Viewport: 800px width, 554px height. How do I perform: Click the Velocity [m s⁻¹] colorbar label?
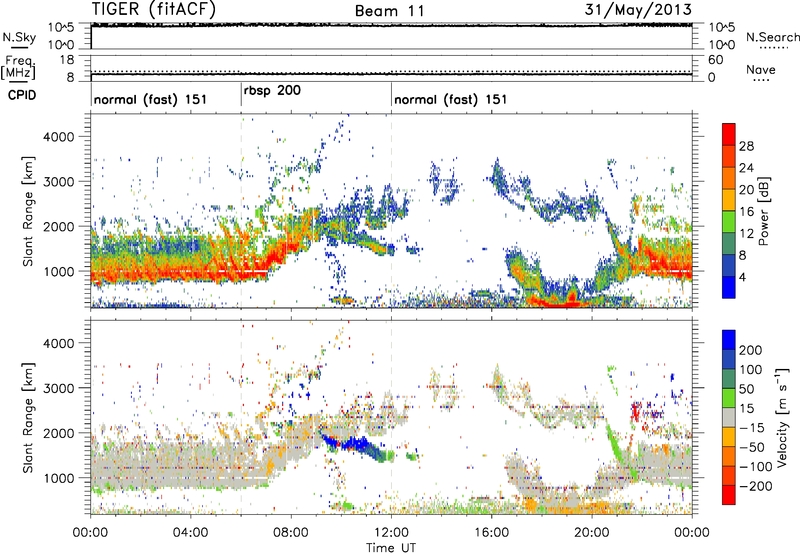pyautogui.click(x=781, y=417)
